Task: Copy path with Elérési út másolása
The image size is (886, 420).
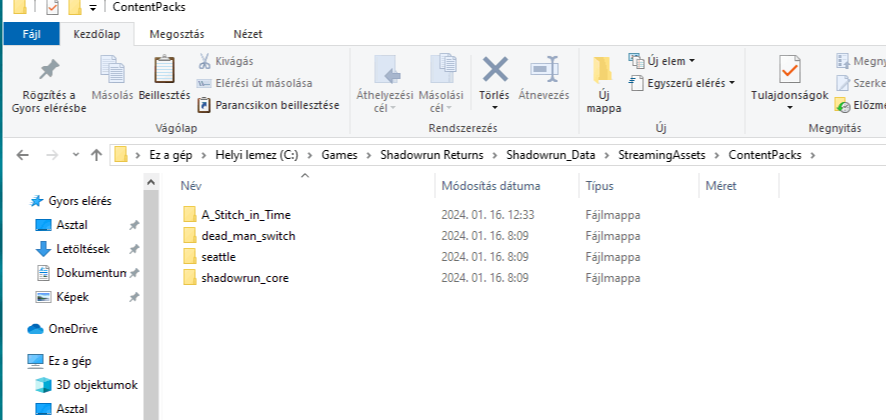Action: [254, 83]
